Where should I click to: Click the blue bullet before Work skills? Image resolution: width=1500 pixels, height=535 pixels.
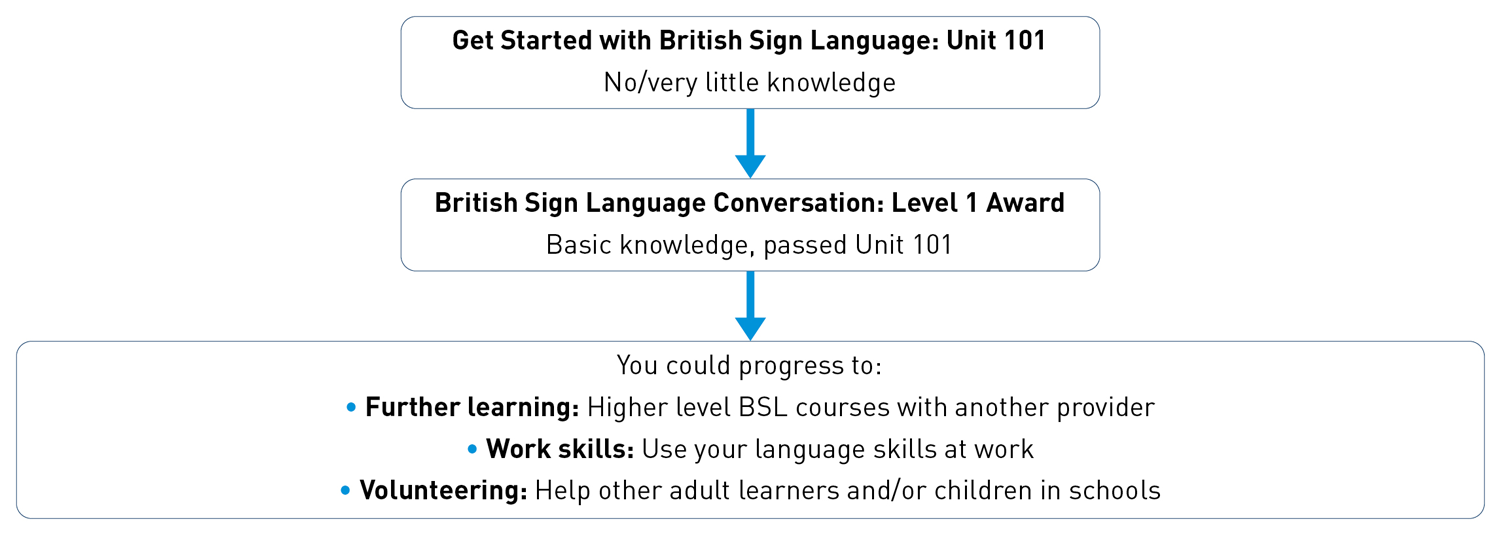click(x=472, y=451)
